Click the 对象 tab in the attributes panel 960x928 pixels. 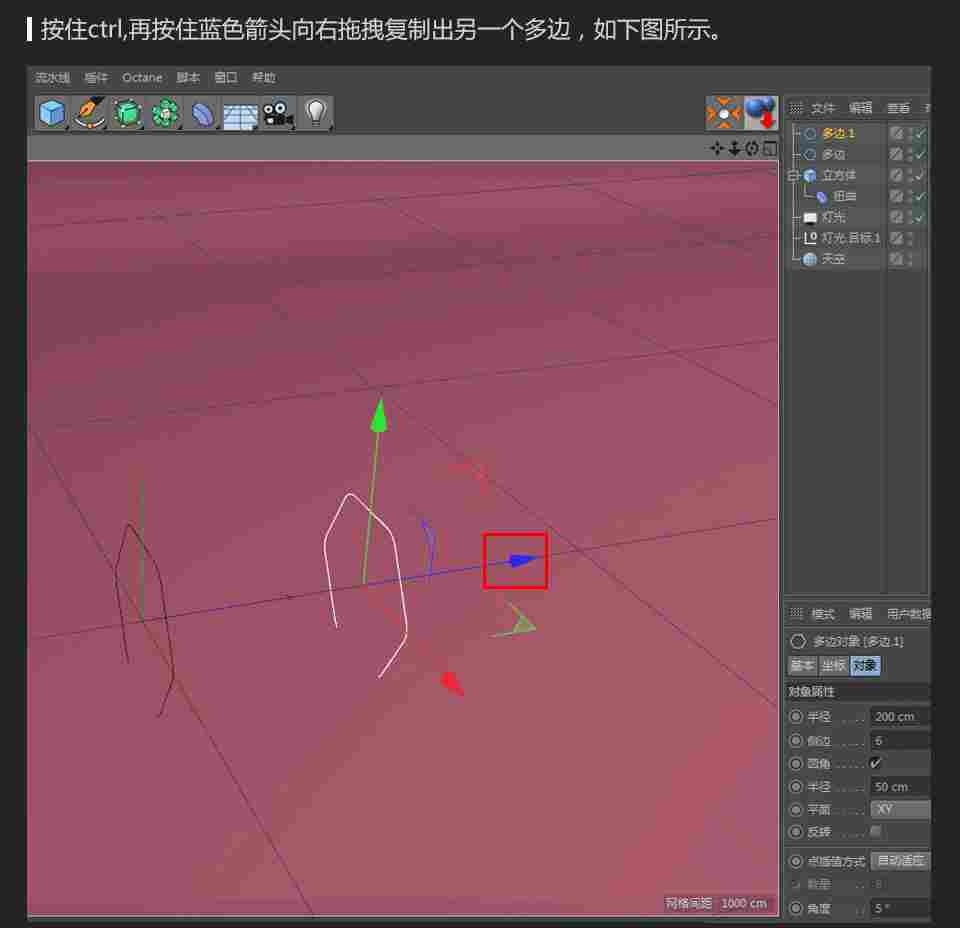coord(865,665)
